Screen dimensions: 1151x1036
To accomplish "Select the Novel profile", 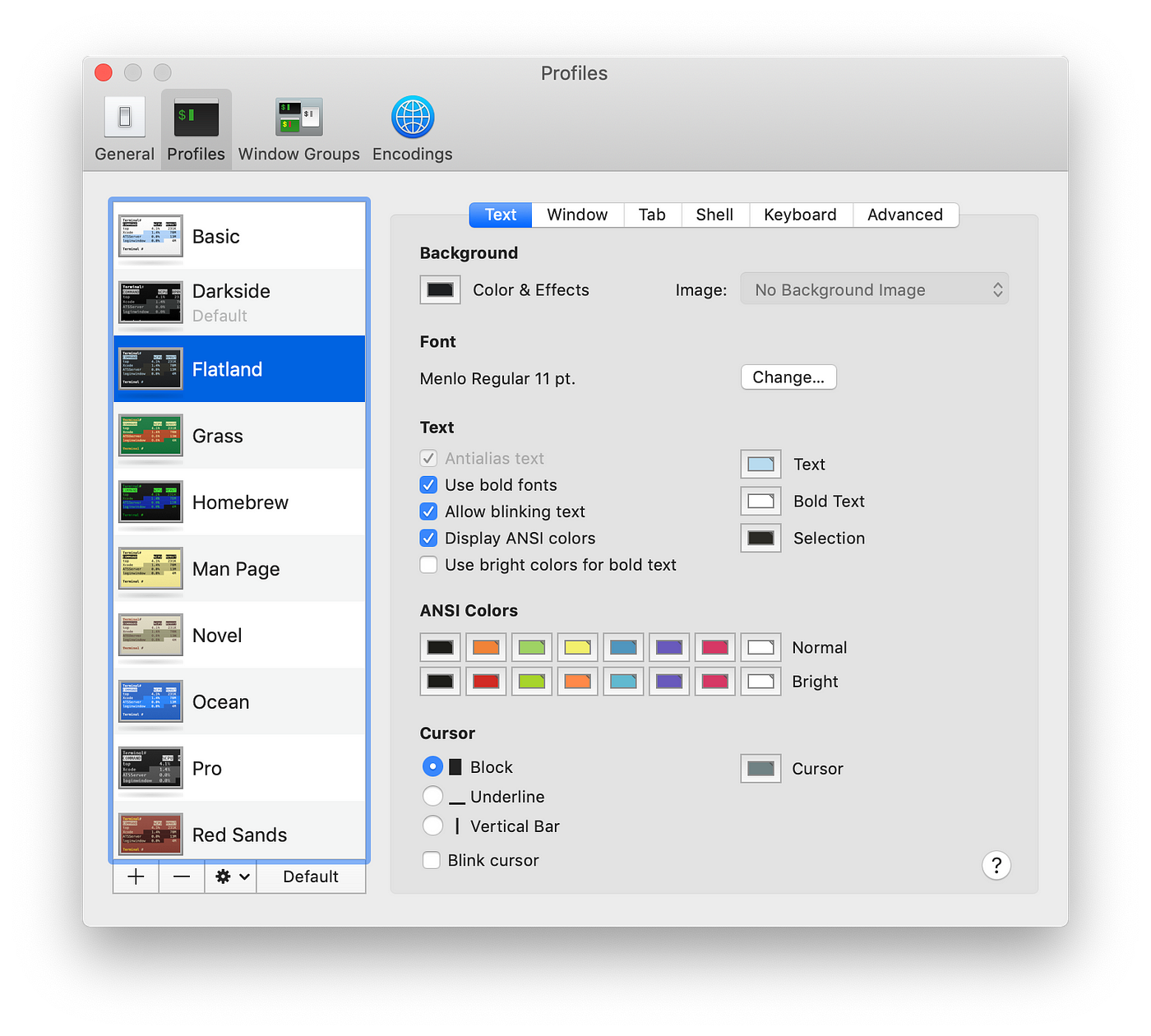I will click(x=239, y=636).
